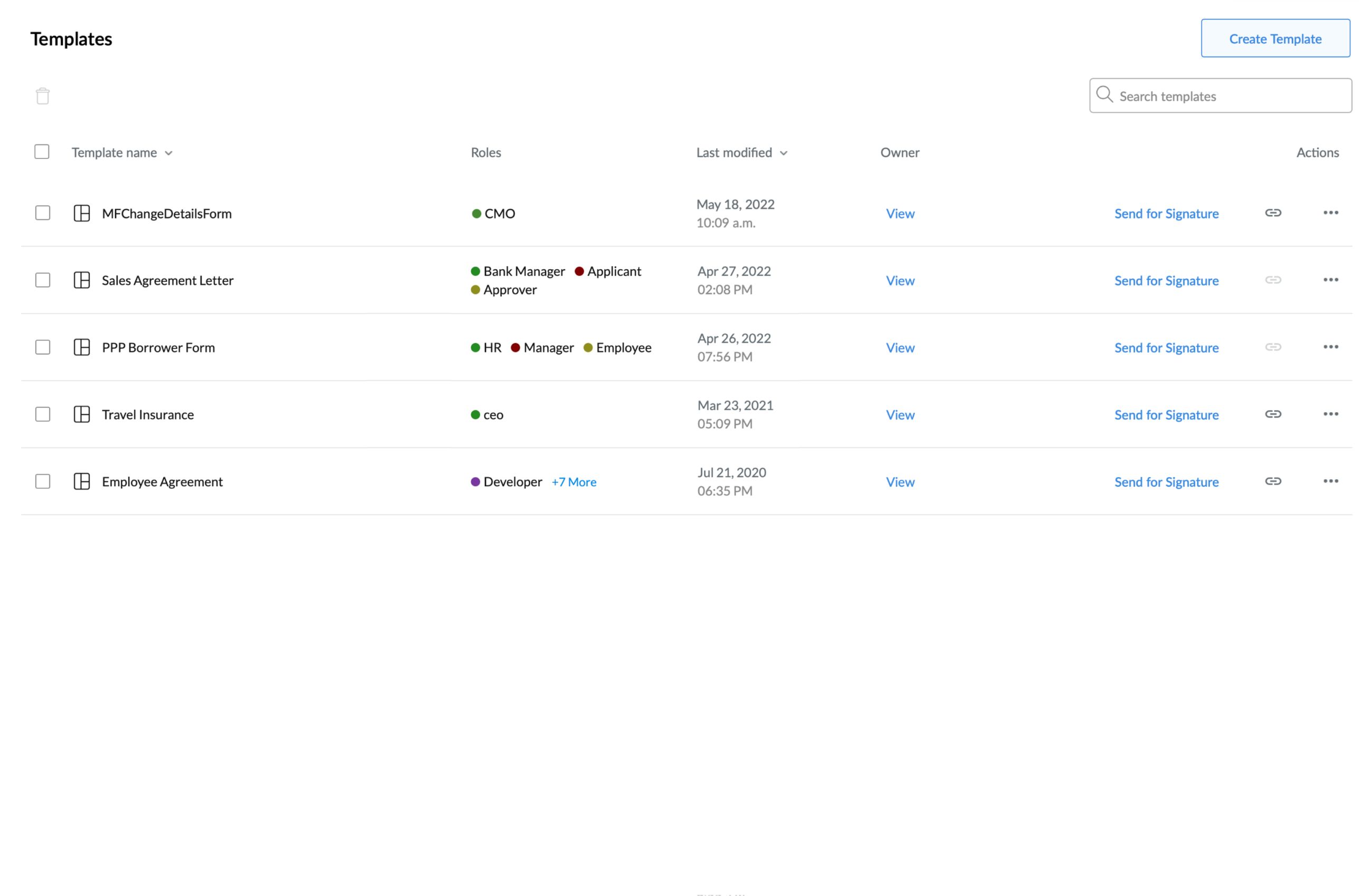Open three-dot menu for Employee Agreement
Image resolution: width=1372 pixels, height=896 pixels.
pyautogui.click(x=1330, y=481)
